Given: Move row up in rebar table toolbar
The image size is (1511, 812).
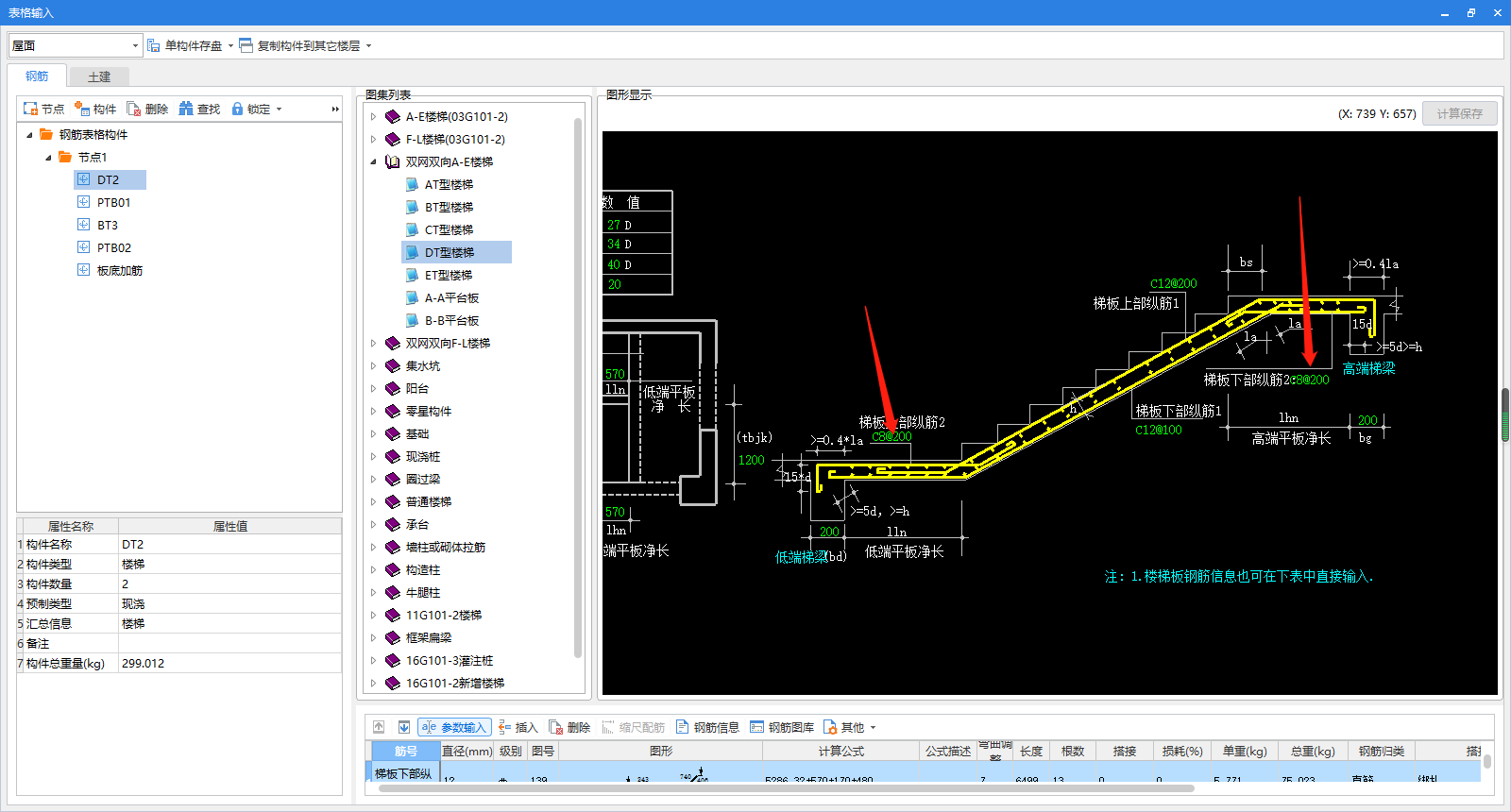Looking at the screenshot, I should pyautogui.click(x=379, y=727).
